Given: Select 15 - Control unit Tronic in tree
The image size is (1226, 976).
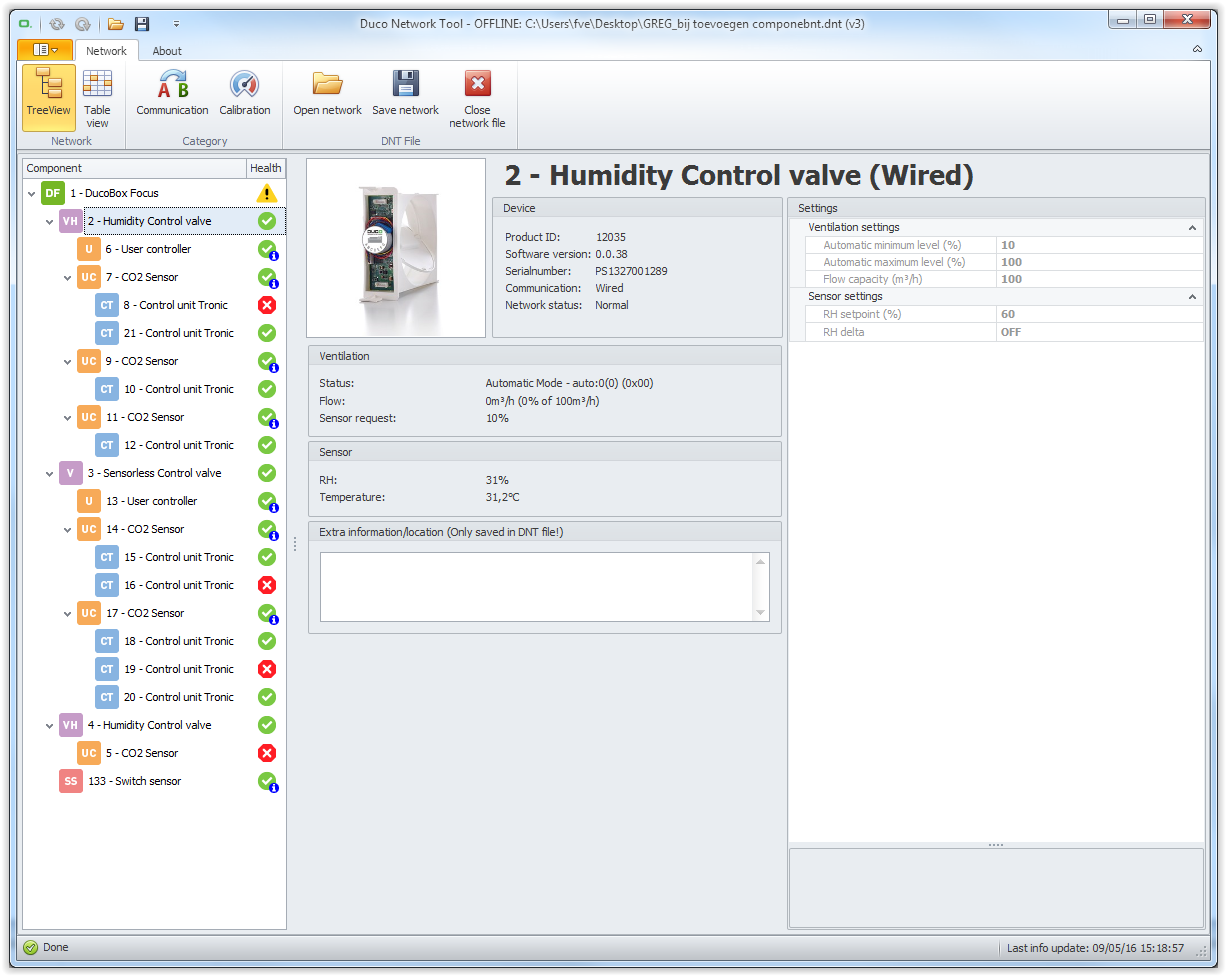Looking at the screenshot, I should point(179,557).
